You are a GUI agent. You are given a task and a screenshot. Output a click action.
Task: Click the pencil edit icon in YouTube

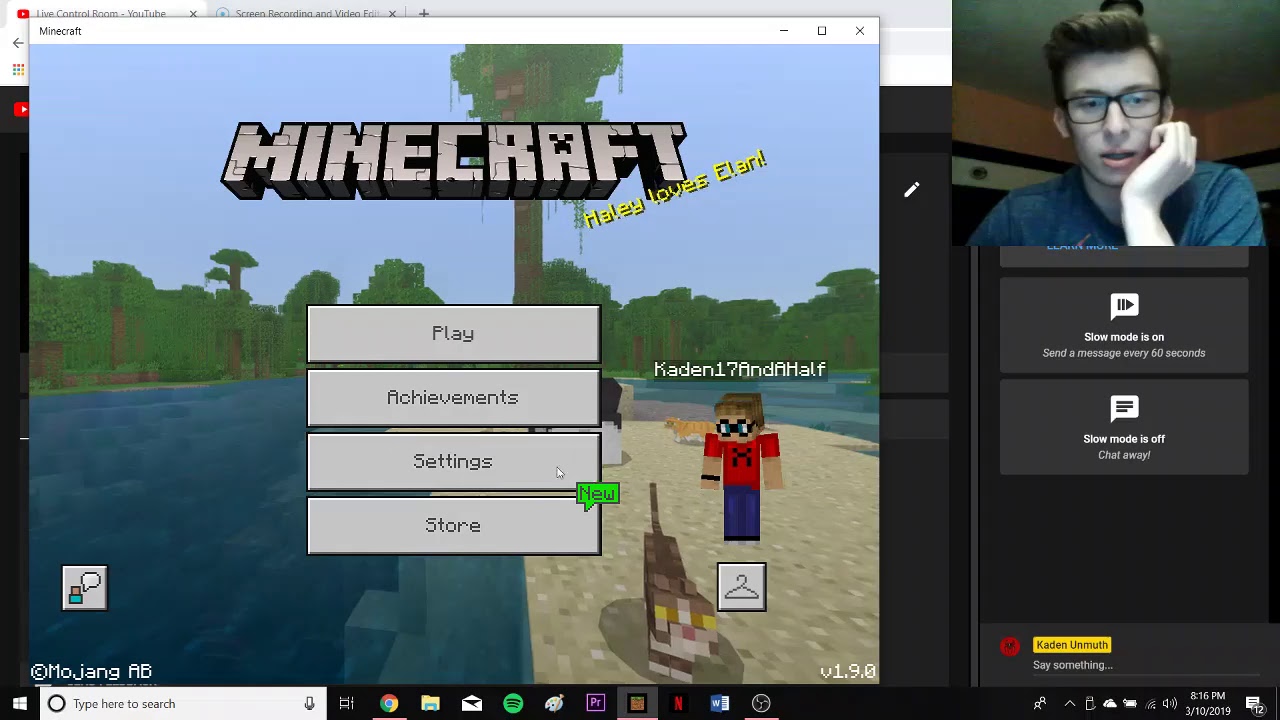[912, 190]
